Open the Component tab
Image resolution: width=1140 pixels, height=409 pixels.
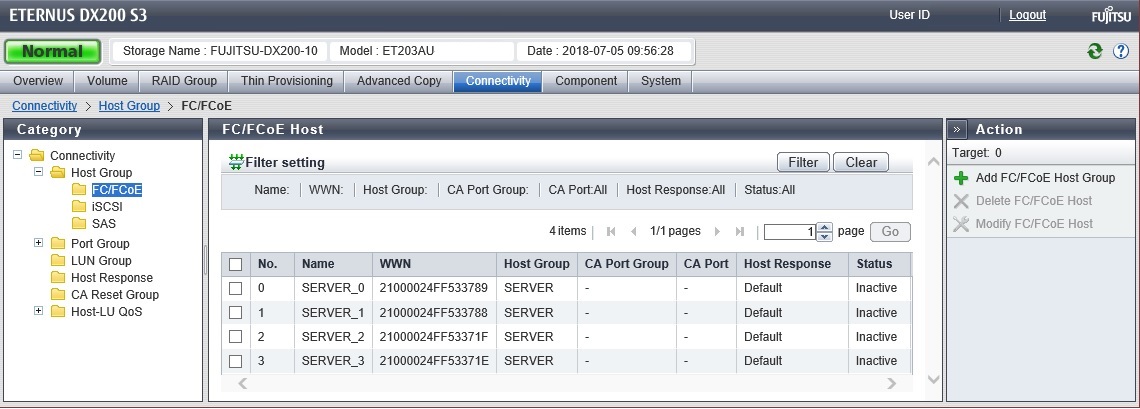586,81
